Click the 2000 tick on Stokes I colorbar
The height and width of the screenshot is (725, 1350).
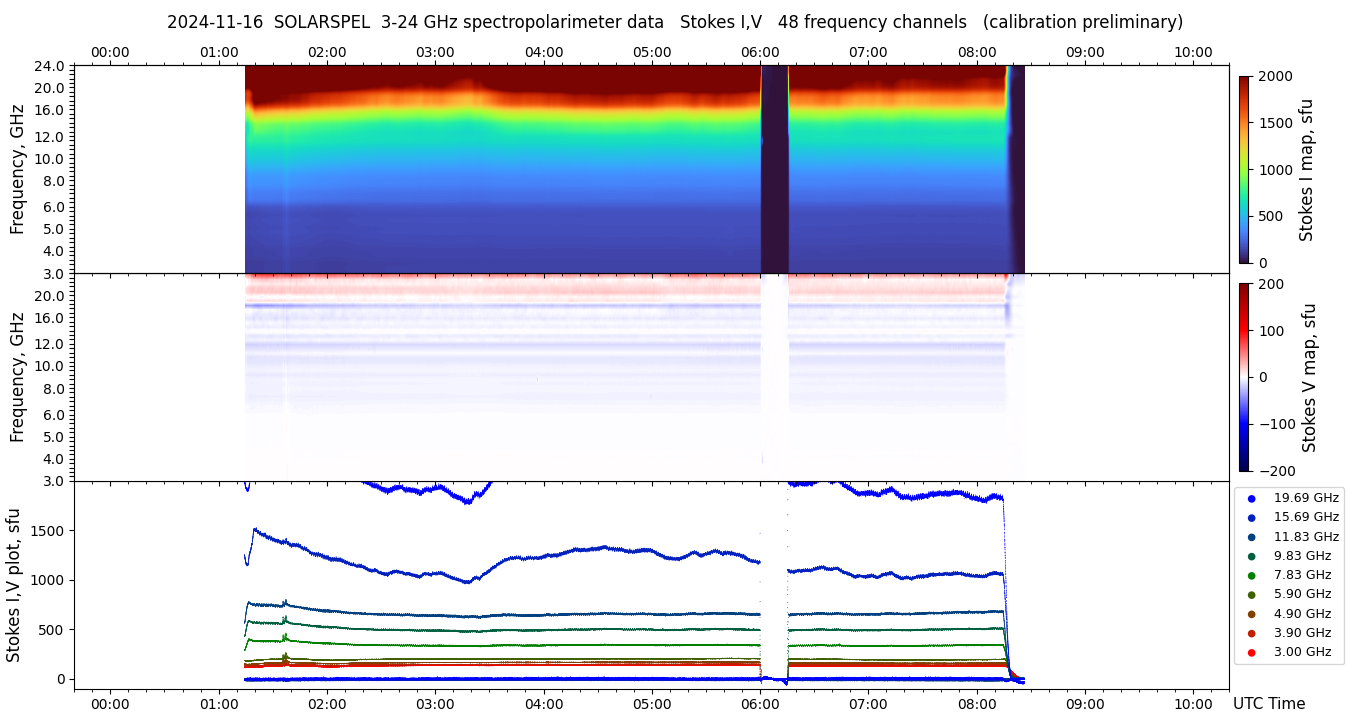[x=1274, y=76]
